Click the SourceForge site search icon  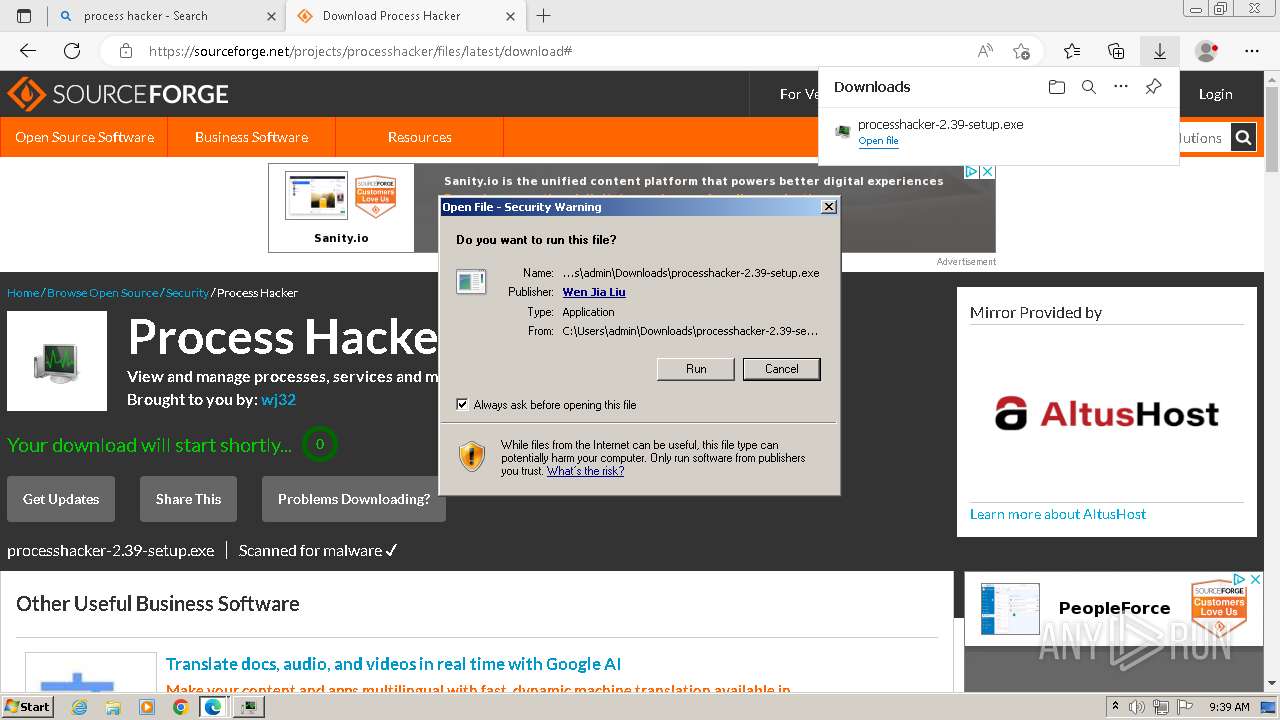coord(1243,138)
